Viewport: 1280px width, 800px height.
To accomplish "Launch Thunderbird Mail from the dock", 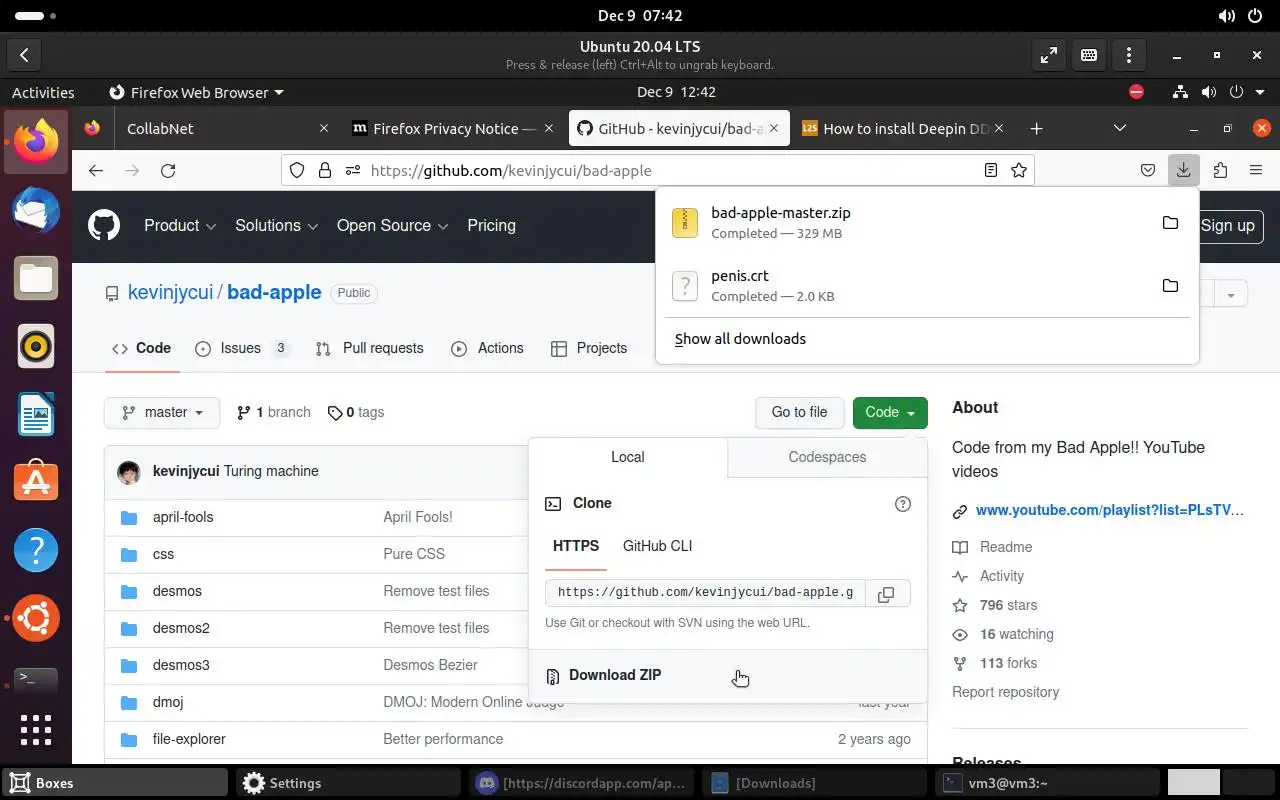I will click(36, 211).
